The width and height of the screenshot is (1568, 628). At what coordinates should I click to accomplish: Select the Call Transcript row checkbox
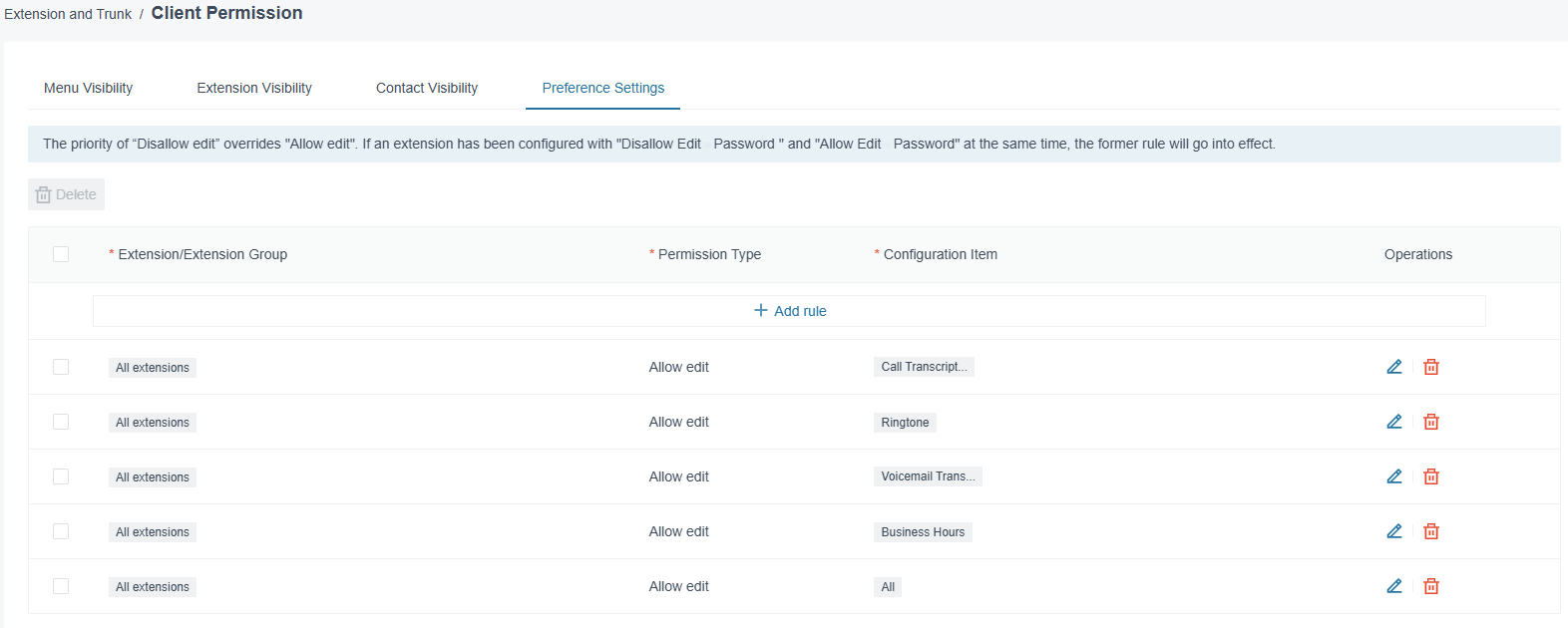coord(61,367)
